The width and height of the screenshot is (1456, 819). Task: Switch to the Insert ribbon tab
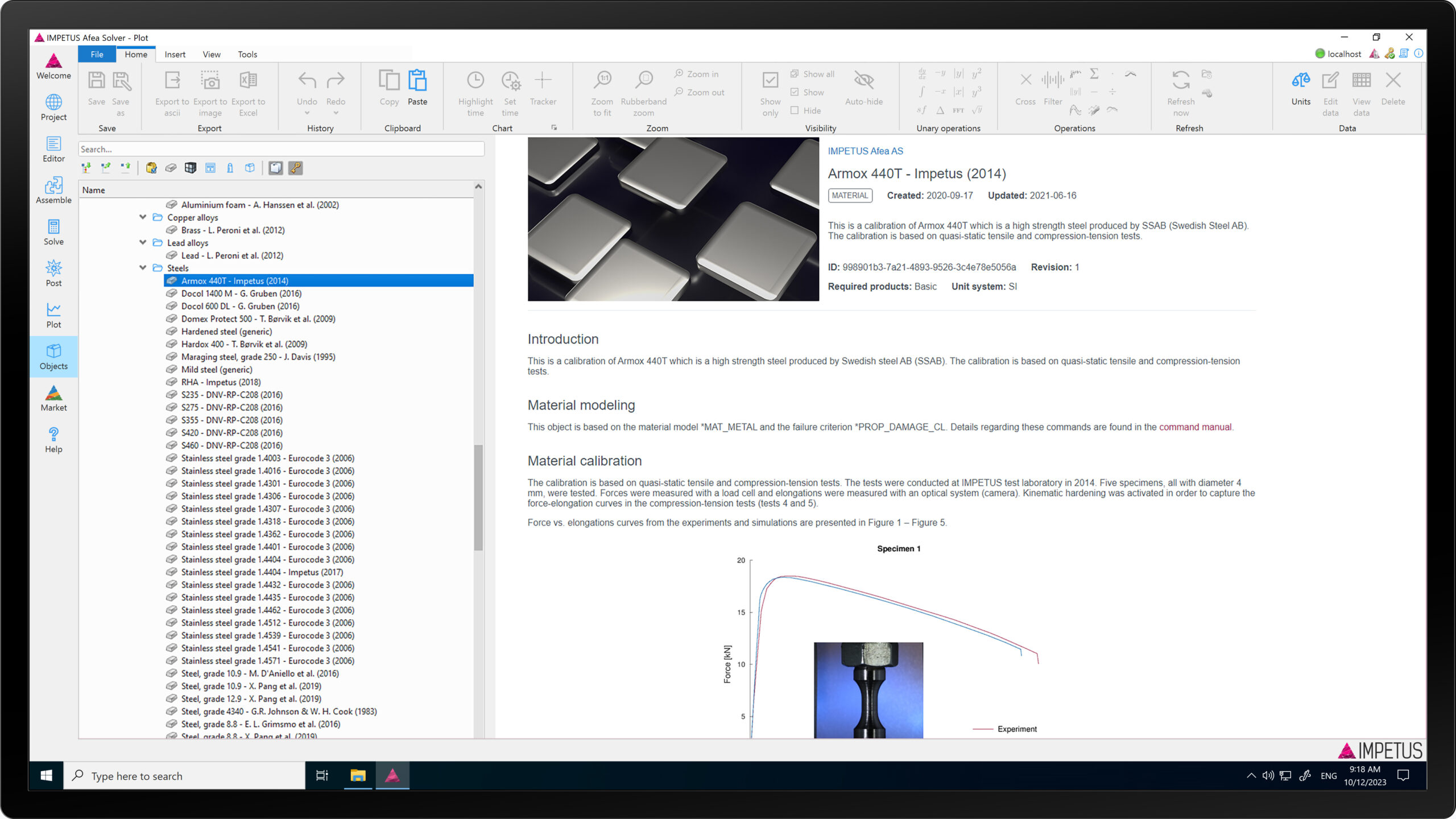point(175,54)
